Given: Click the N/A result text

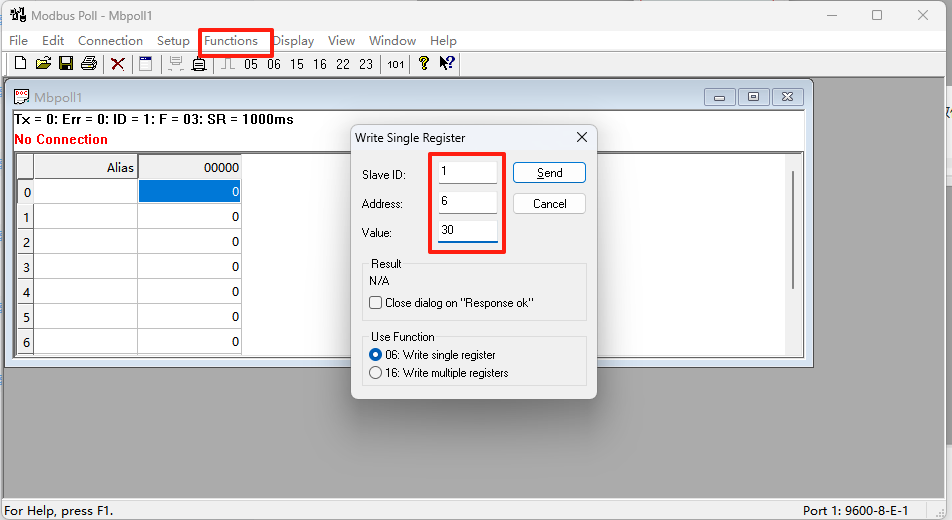Looking at the screenshot, I should (x=379, y=281).
